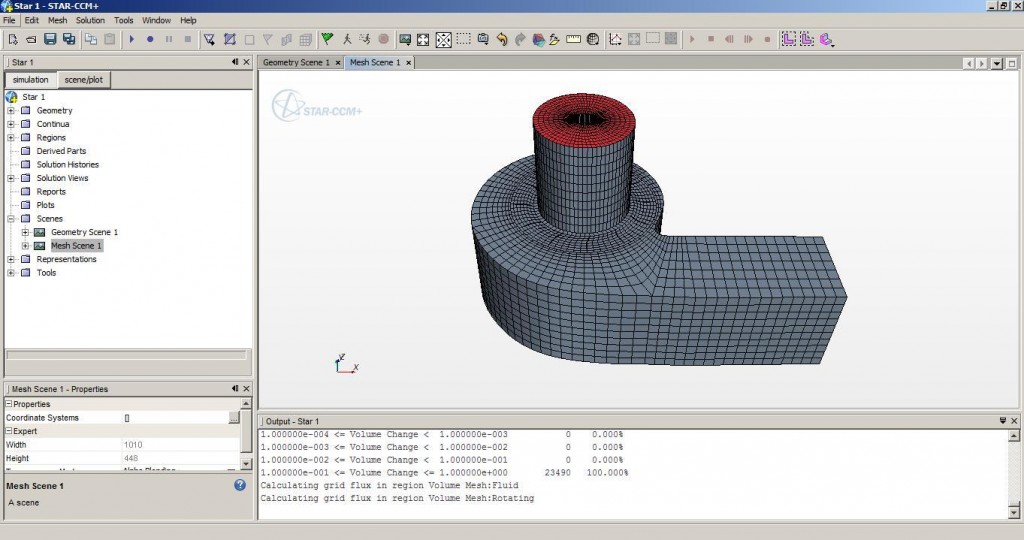Click the ruler measure distance icon
This screenshot has width=1024, height=540.
tap(573, 39)
